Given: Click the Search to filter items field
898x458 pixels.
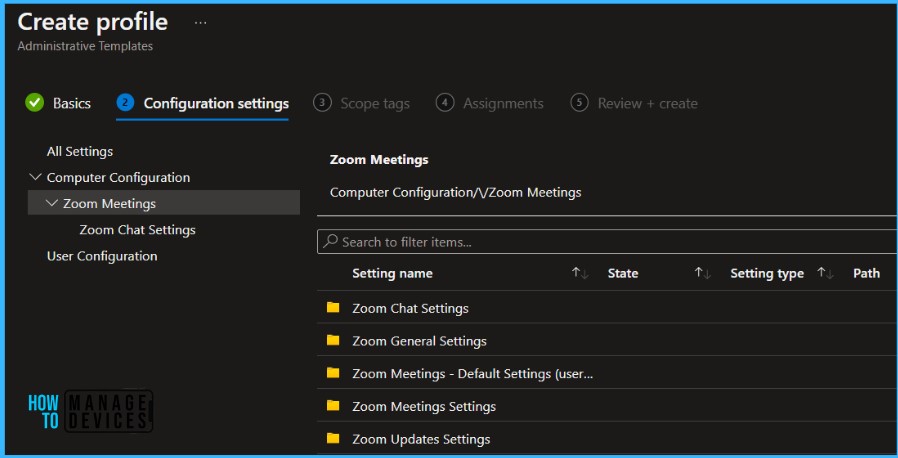Looking at the screenshot, I should [608, 242].
